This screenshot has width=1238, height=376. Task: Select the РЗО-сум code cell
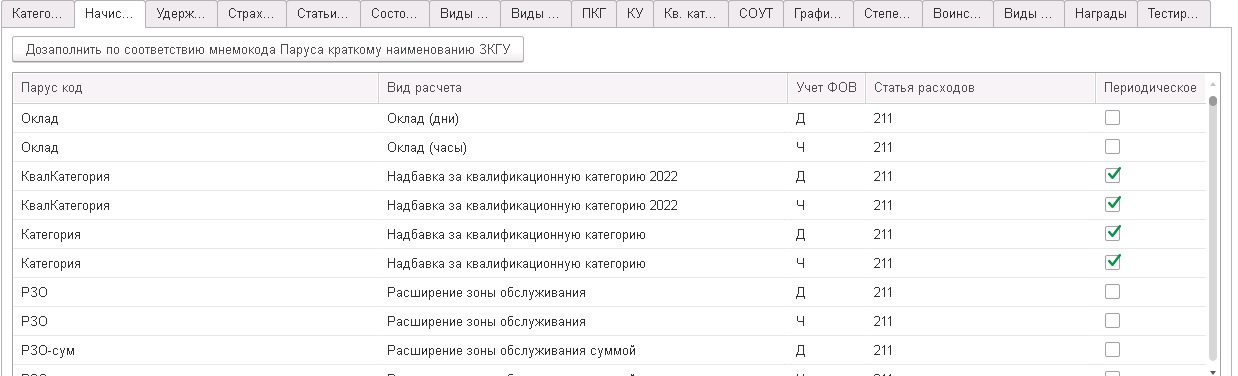(x=196, y=350)
